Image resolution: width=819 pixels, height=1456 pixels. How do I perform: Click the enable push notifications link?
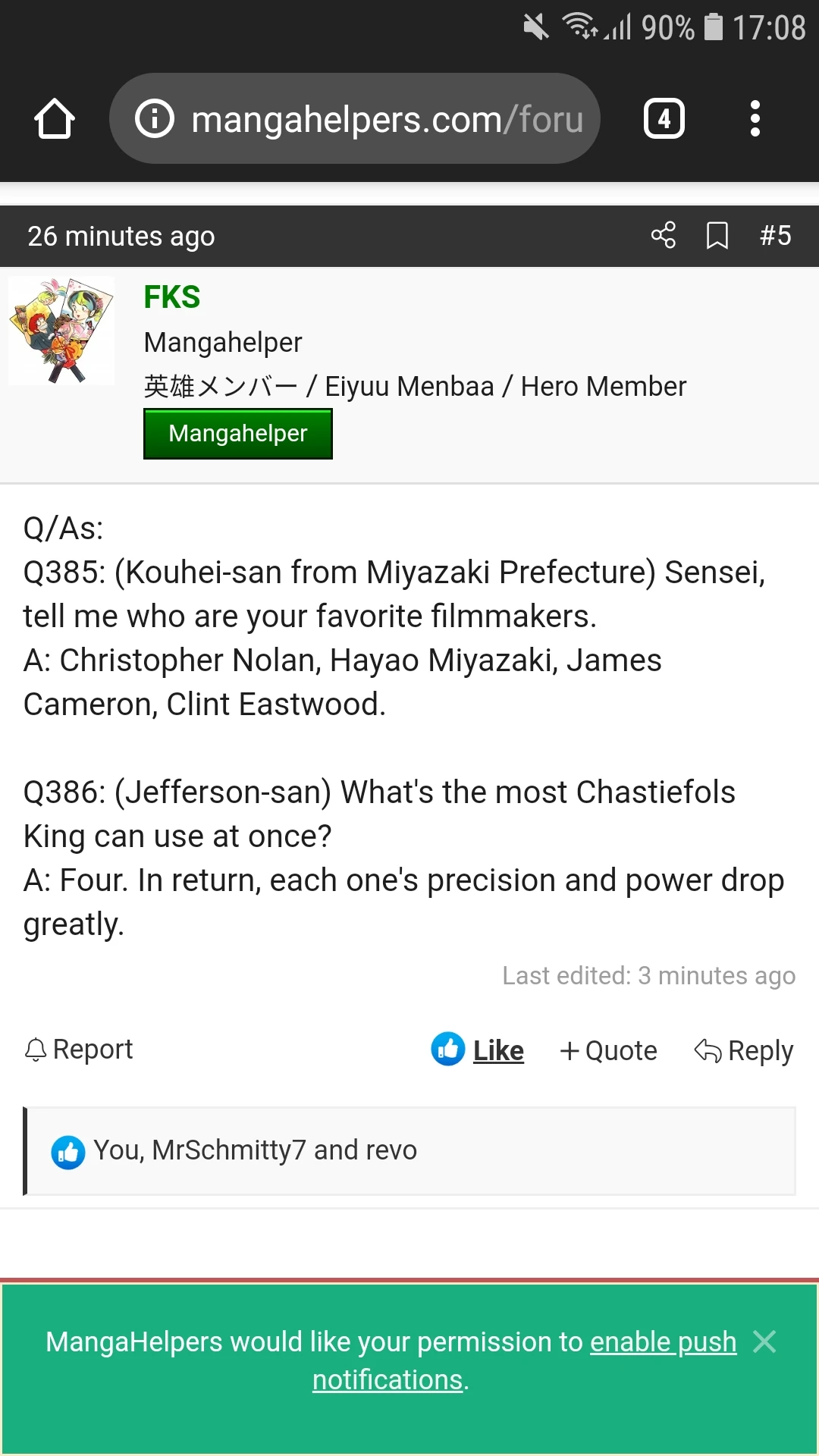[663, 1342]
